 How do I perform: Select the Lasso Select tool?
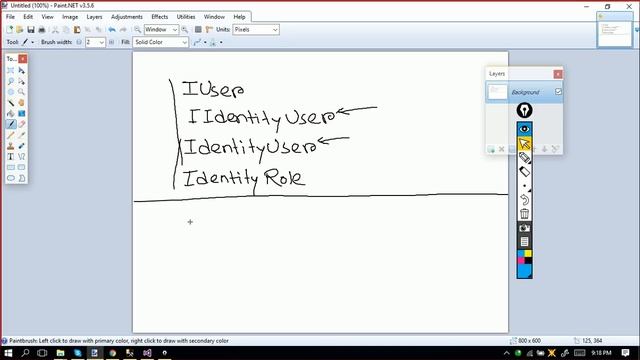(11, 81)
